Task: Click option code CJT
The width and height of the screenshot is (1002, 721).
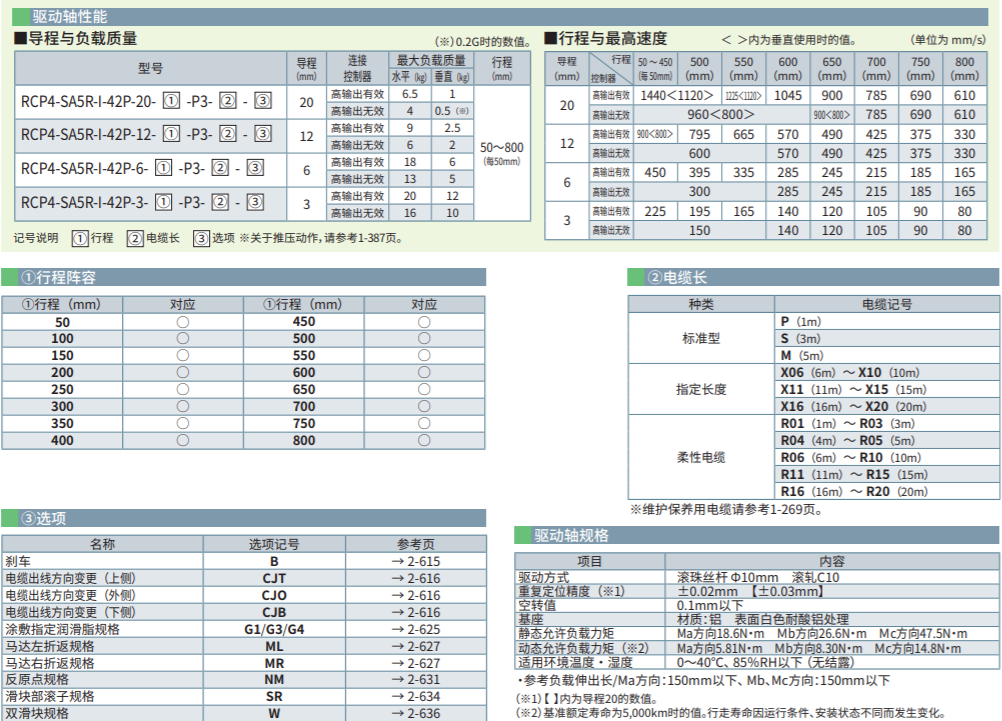Action: click(x=274, y=578)
